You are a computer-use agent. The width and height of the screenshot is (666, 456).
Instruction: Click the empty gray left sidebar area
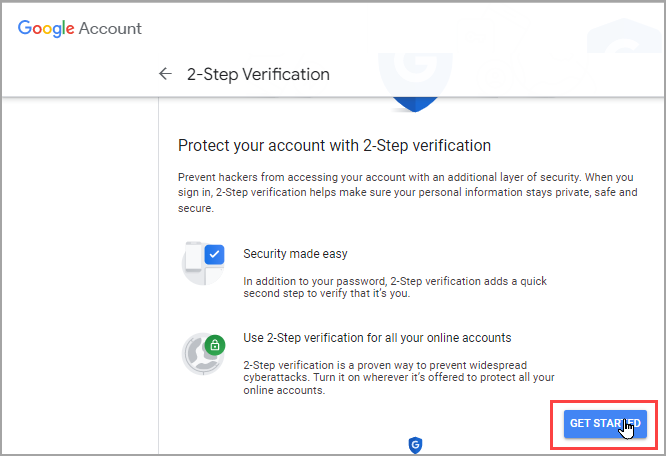pyautogui.click(x=80, y=280)
